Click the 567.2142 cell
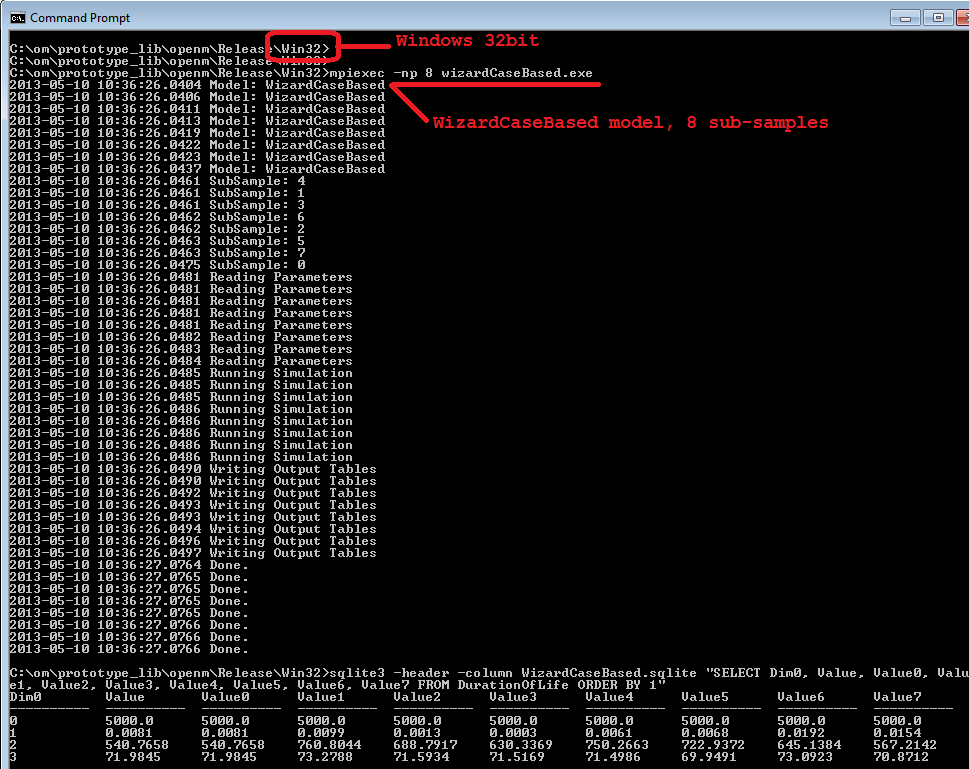969x769 pixels. coord(905,745)
